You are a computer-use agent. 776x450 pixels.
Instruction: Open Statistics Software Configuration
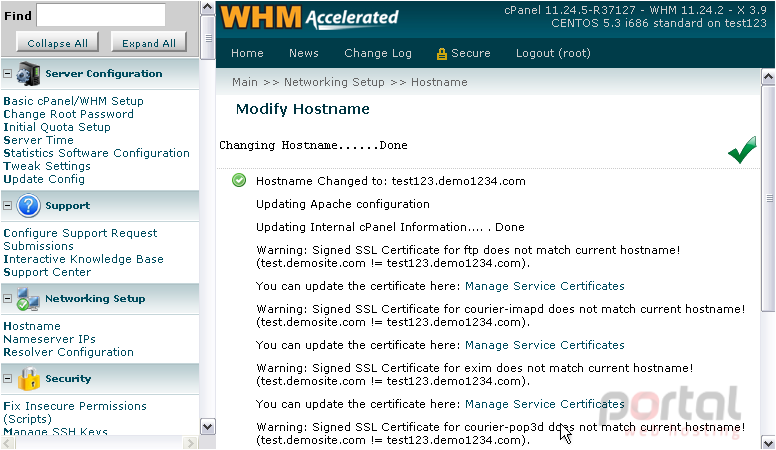pyautogui.click(x=97, y=153)
